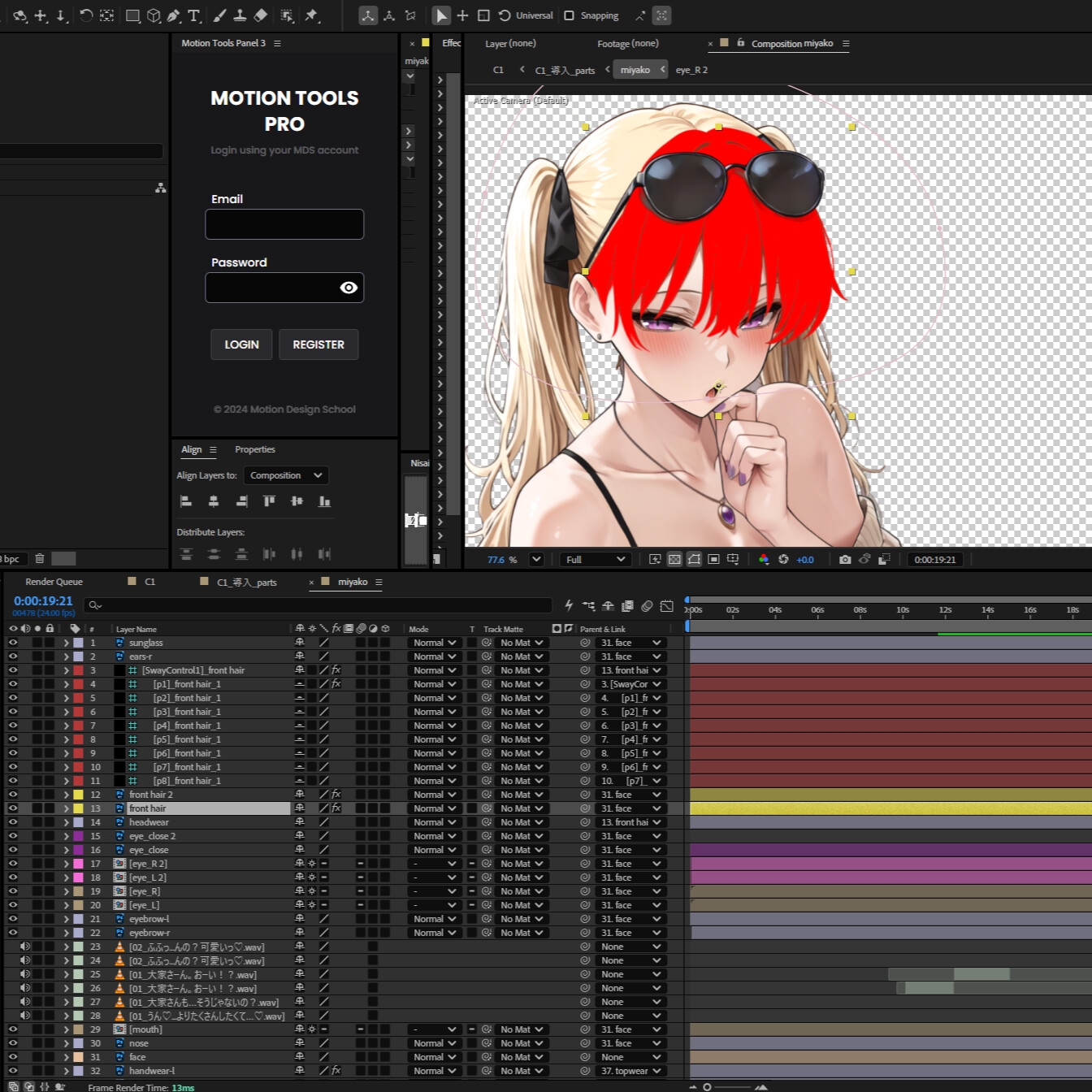Select the Roto Brush tool

pyautogui.click(x=287, y=15)
